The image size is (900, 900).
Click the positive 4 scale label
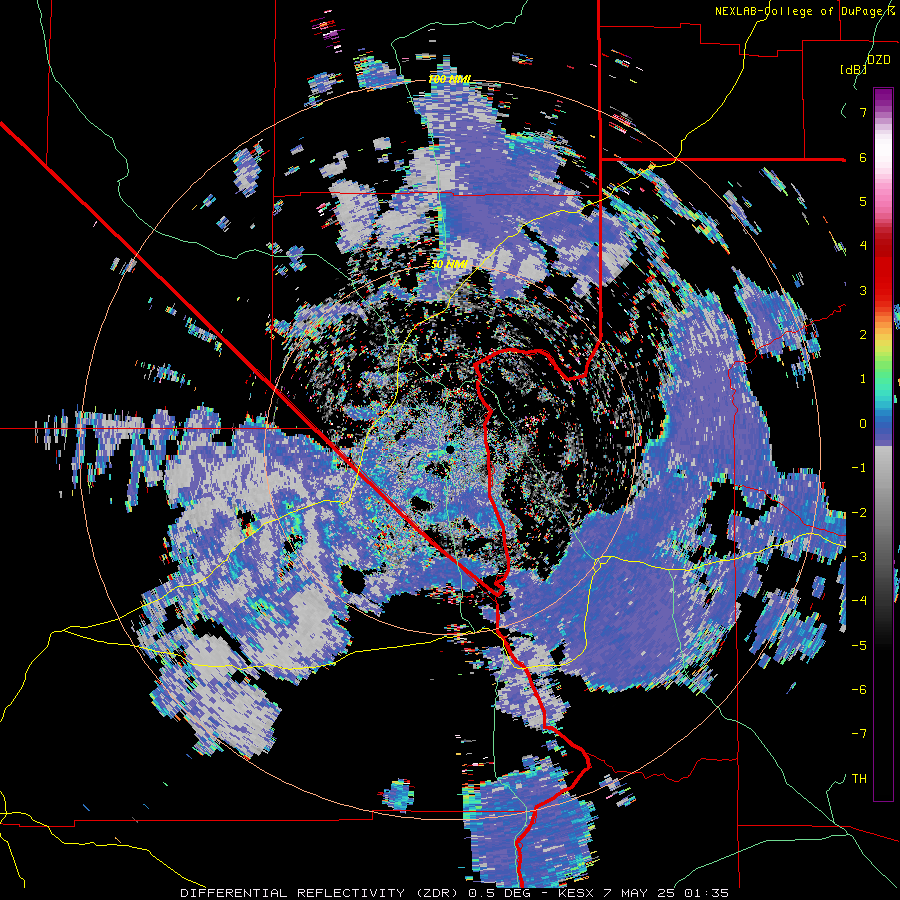[x=863, y=246]
